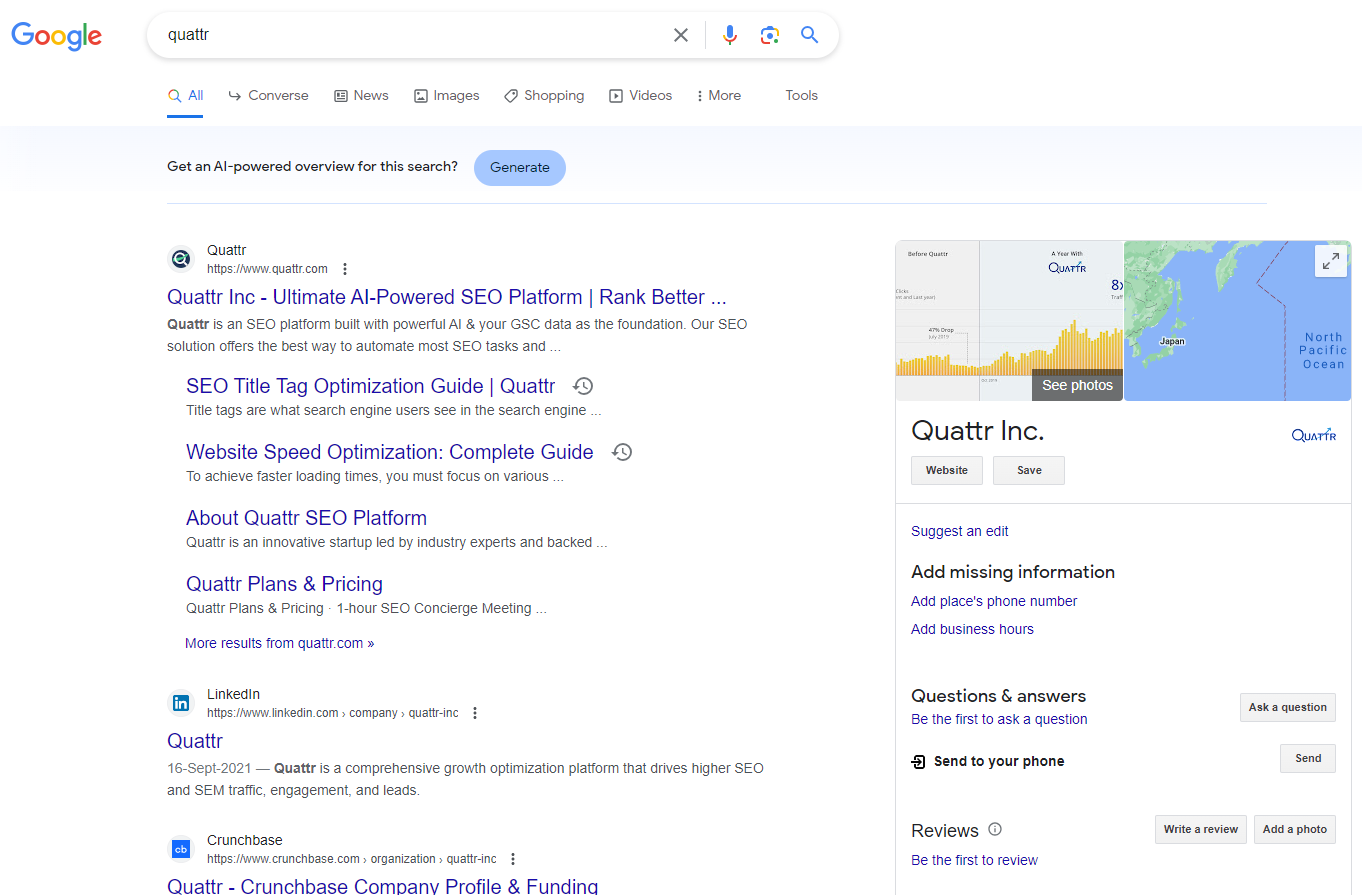Open the Quattr Inc Ultimate AI-Powered SEO result
The image size is (1362, 895).
tap(447, 297)
